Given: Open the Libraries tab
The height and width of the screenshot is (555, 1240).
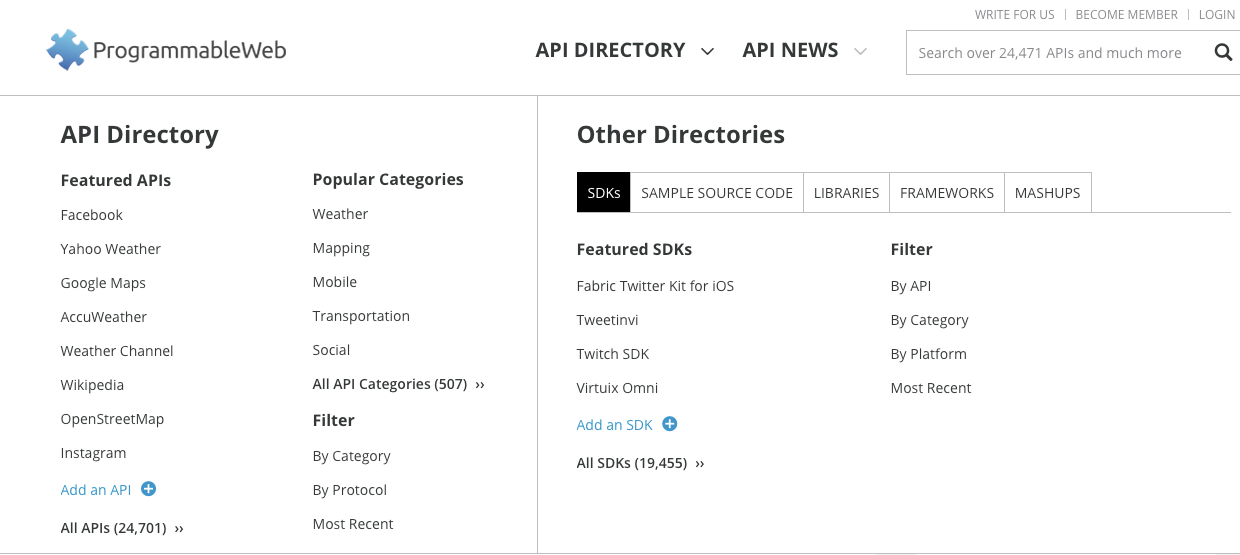Looking at the screenshot, I should [846, 193].
